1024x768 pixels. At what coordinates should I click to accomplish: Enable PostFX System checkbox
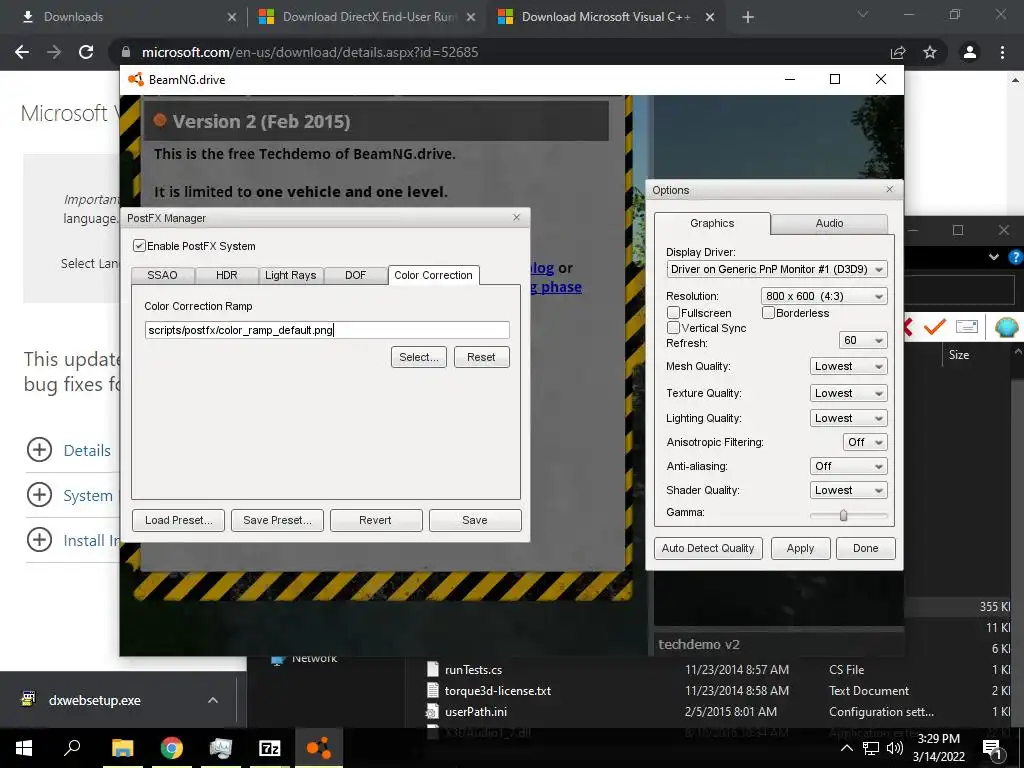139,246
